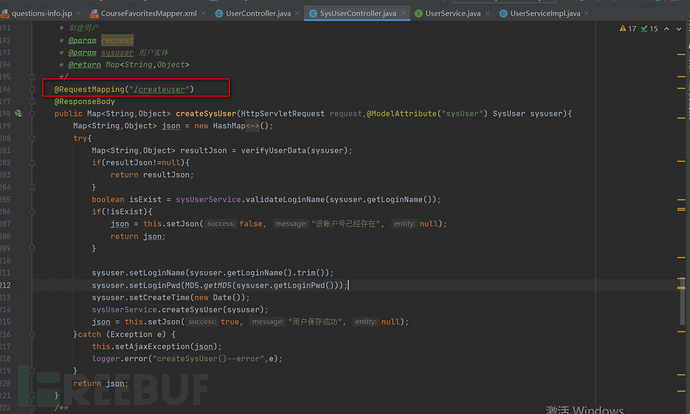Close the CourseFavoritesMapper.xml tab
690x414 pixels.
pos(203,13)
